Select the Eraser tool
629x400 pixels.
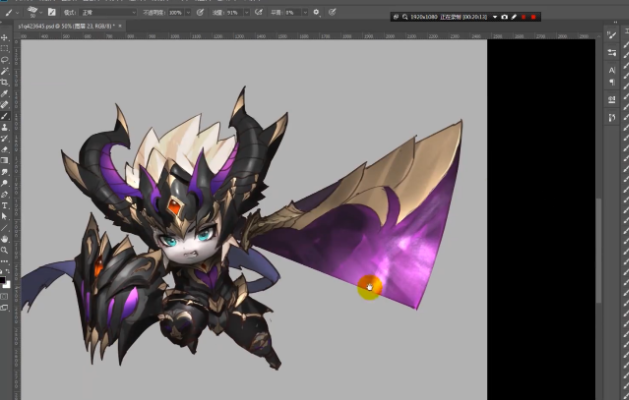tap(4, 149)
